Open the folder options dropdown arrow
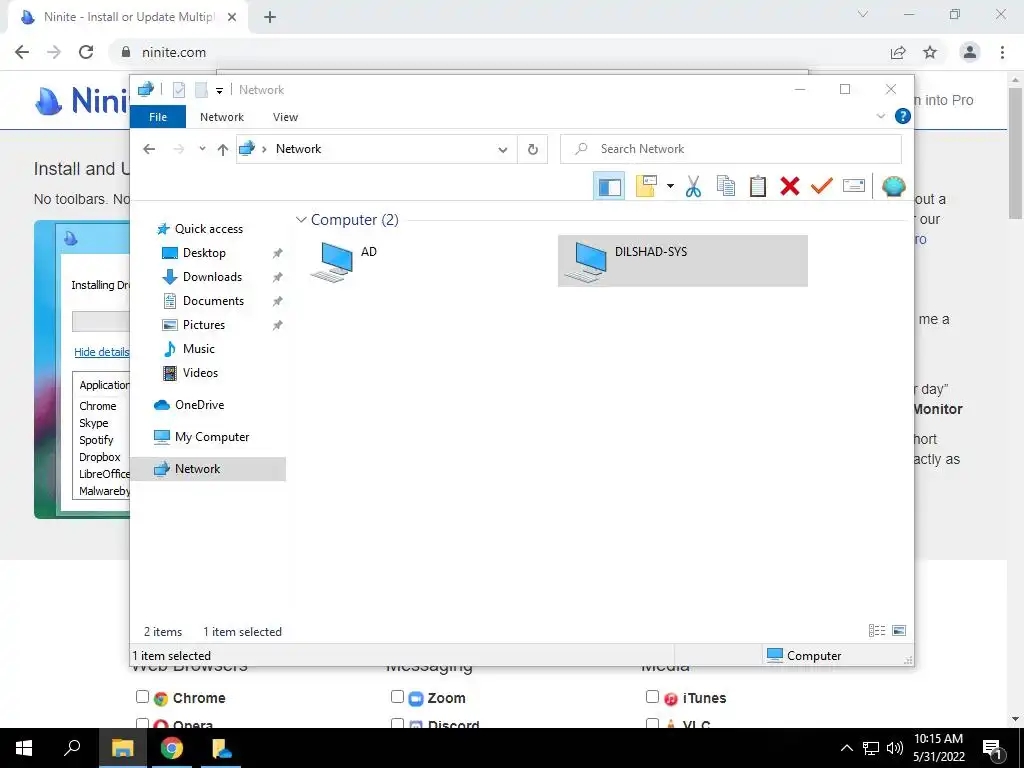The width and height of the screenshot is (1024, 768). point(670,187)
